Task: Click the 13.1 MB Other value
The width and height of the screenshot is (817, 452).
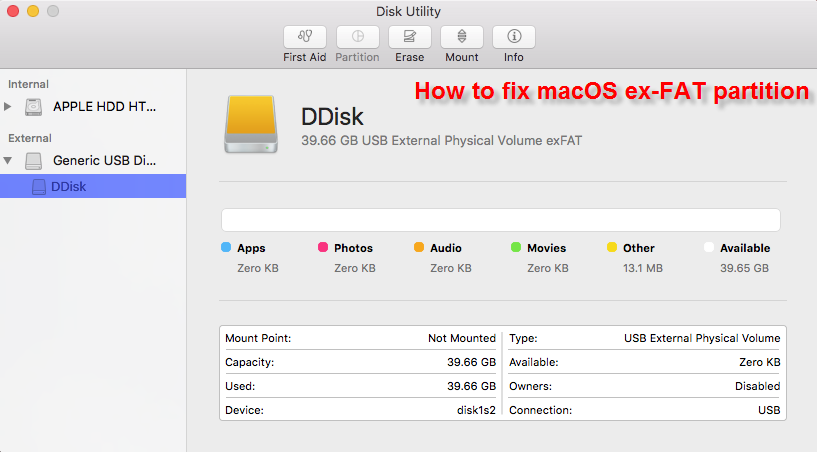Action: (643, 268)
